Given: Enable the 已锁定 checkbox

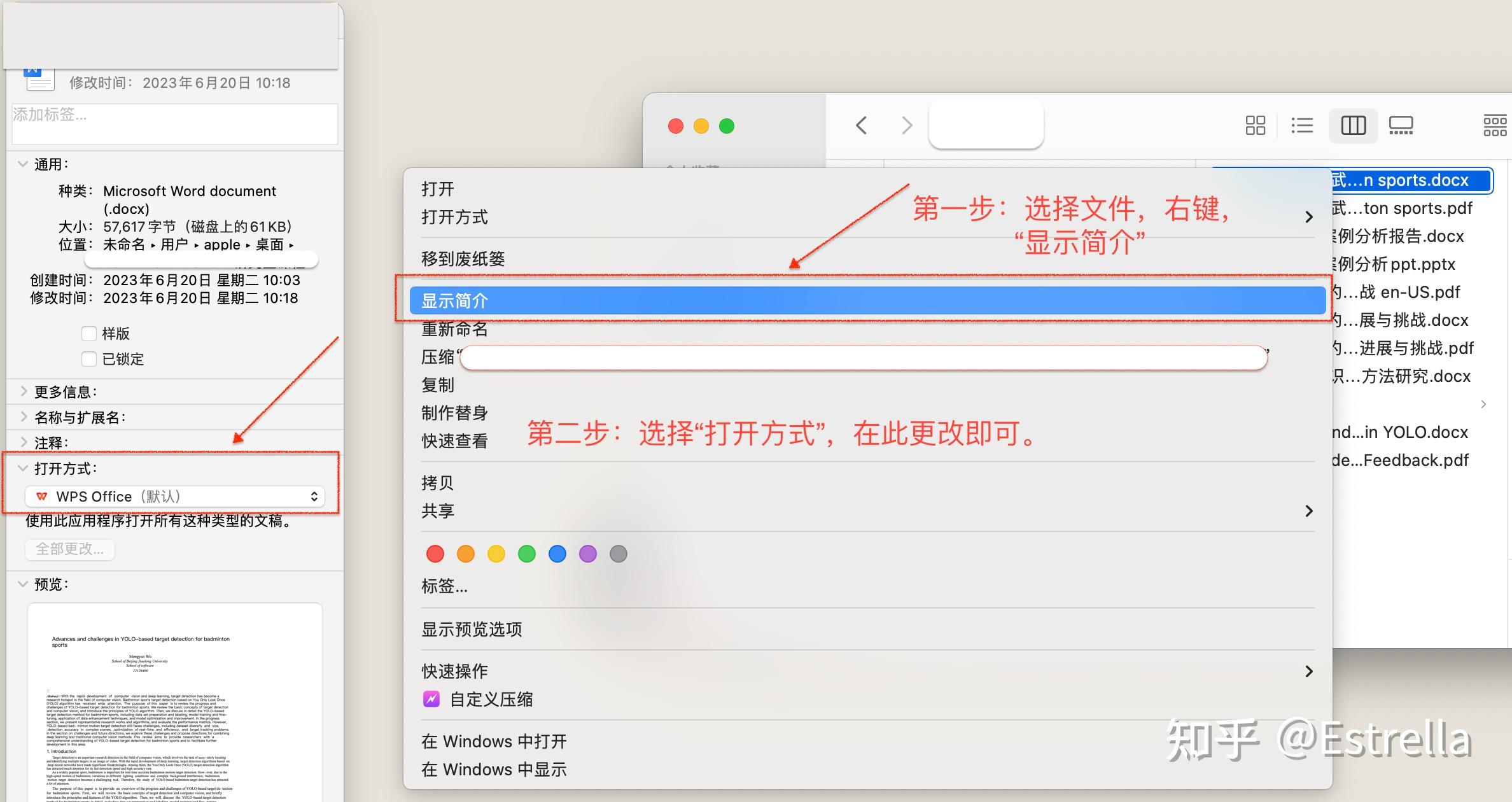Looking at the screenshot, I should point(89,358).
